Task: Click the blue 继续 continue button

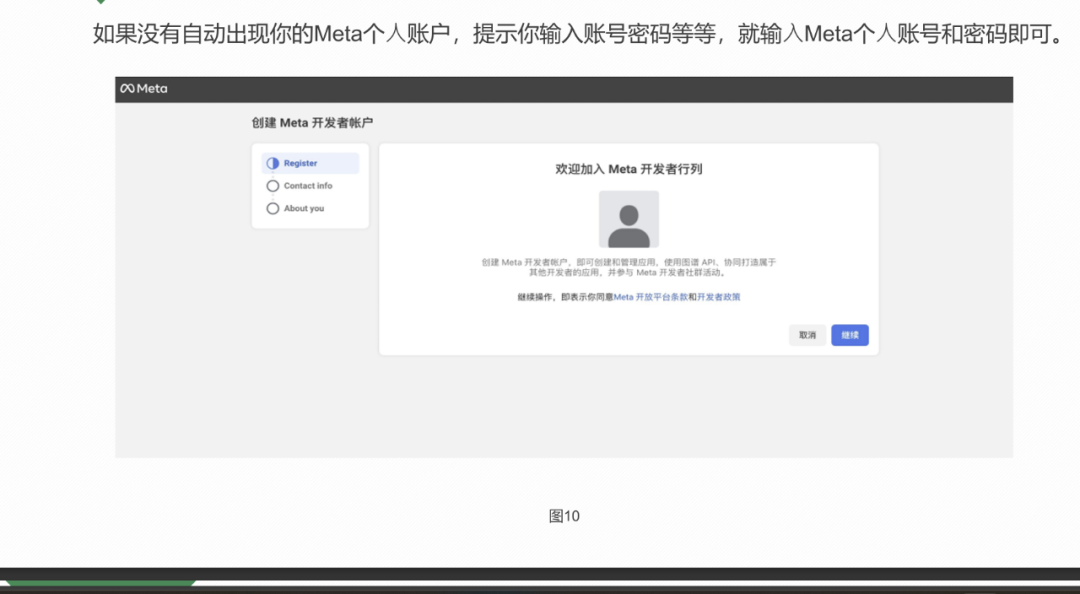Action: coord(850,335)
